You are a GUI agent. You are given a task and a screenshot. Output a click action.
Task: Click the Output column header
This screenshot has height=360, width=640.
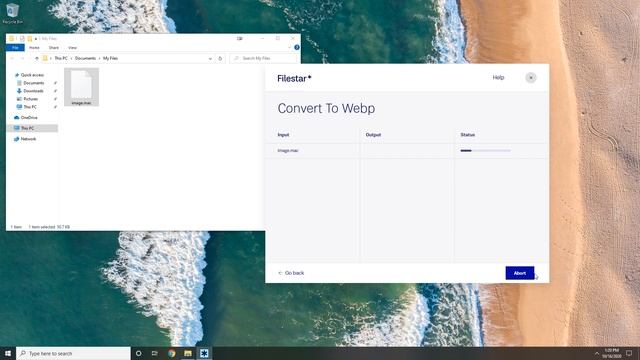373,135
